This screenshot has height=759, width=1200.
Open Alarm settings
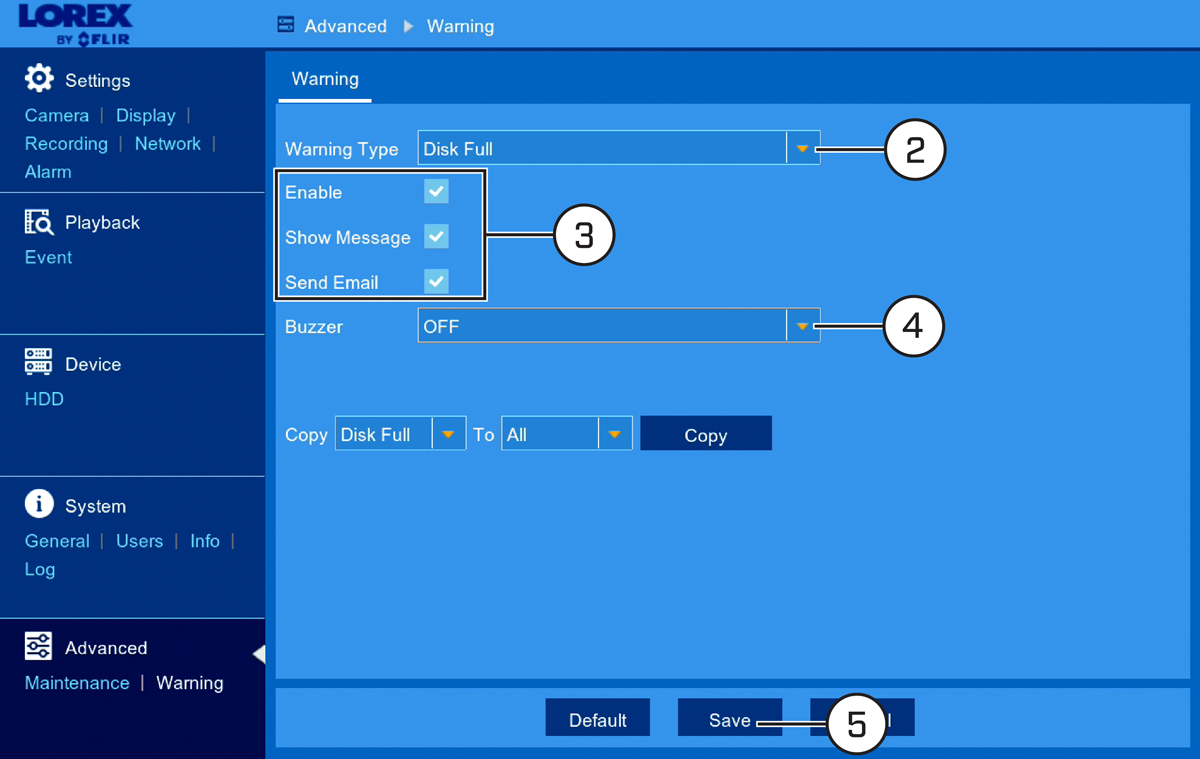pyautogui.click(x=48, y=171)
